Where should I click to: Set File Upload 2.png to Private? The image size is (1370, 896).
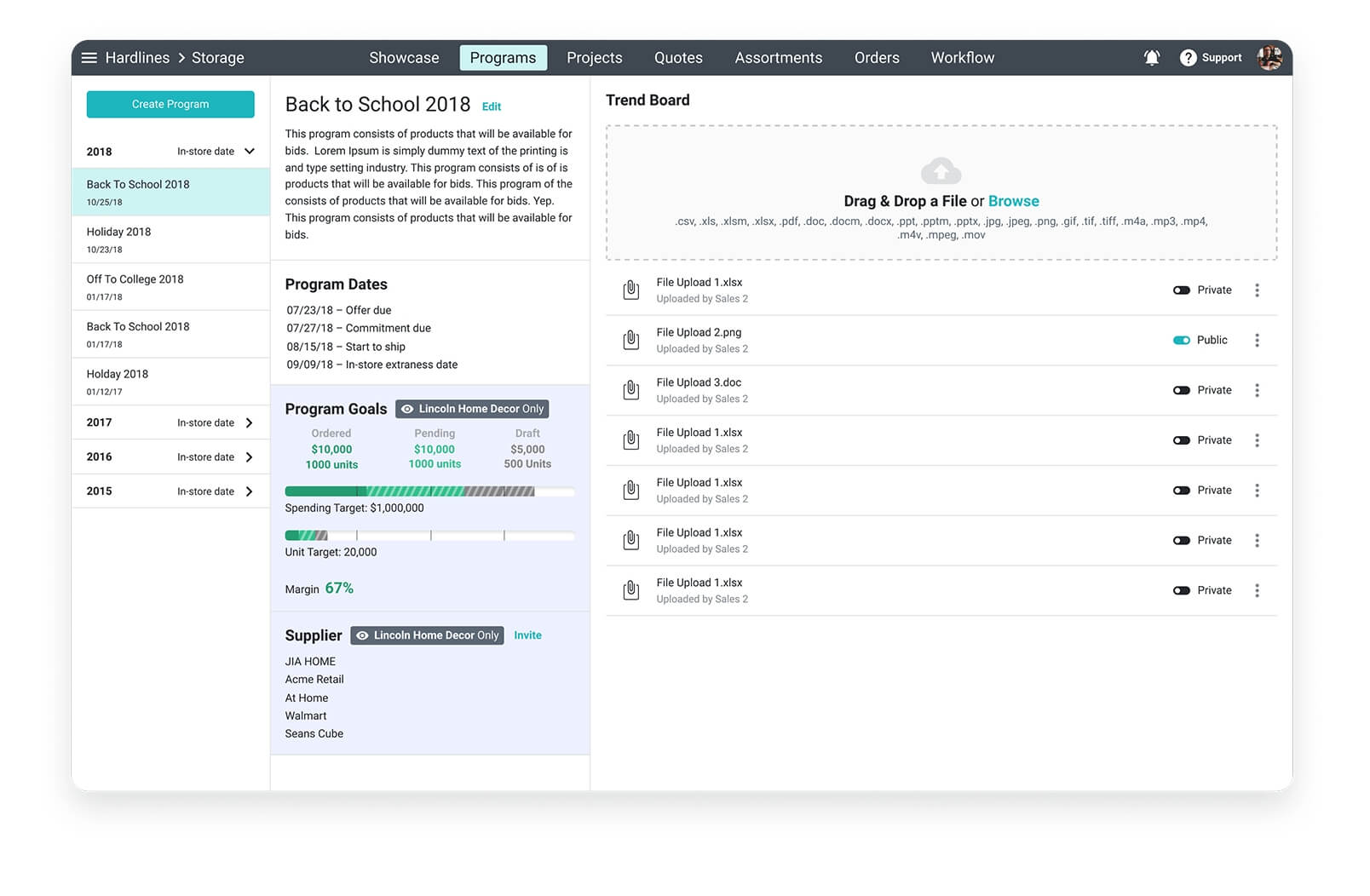coord(1181,340)
